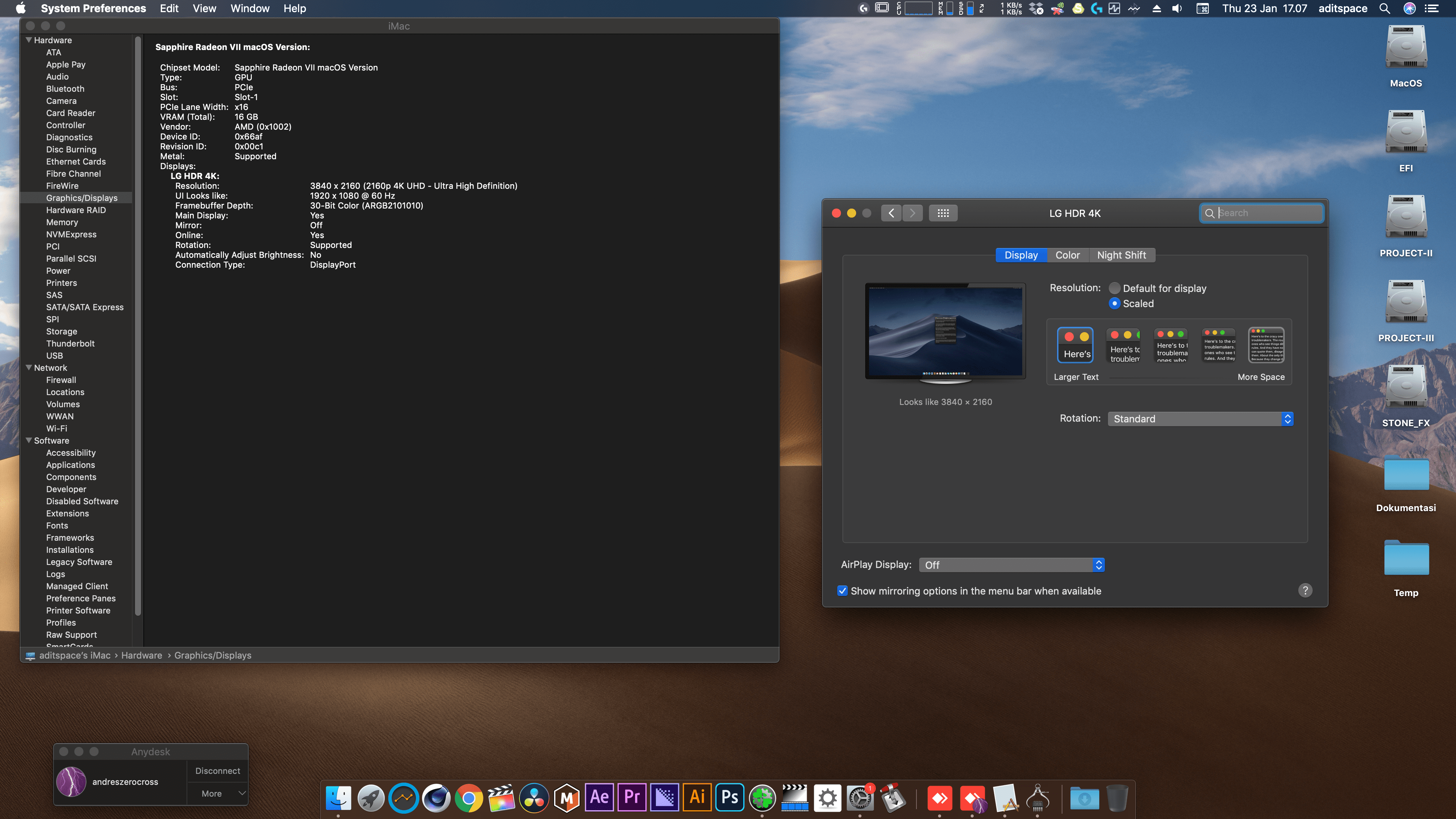Choose the middle scaled resolution thumbnail
This screenshot has height=819, width=1456.
[x=1170, y=345]
